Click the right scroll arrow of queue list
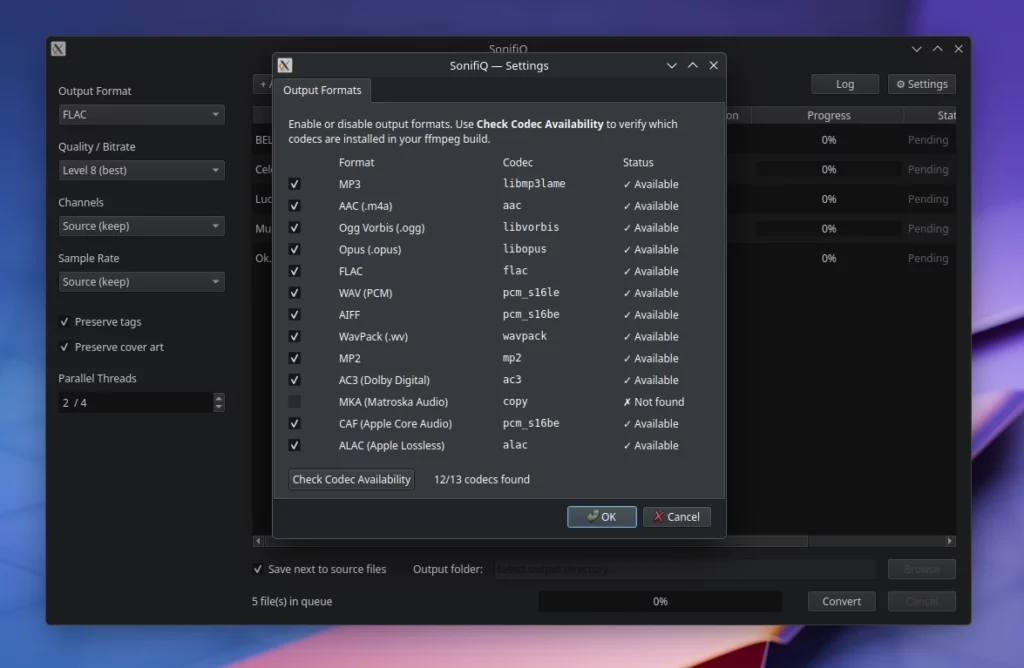The width and height of the screenshot is (1024, 668). 950,541
